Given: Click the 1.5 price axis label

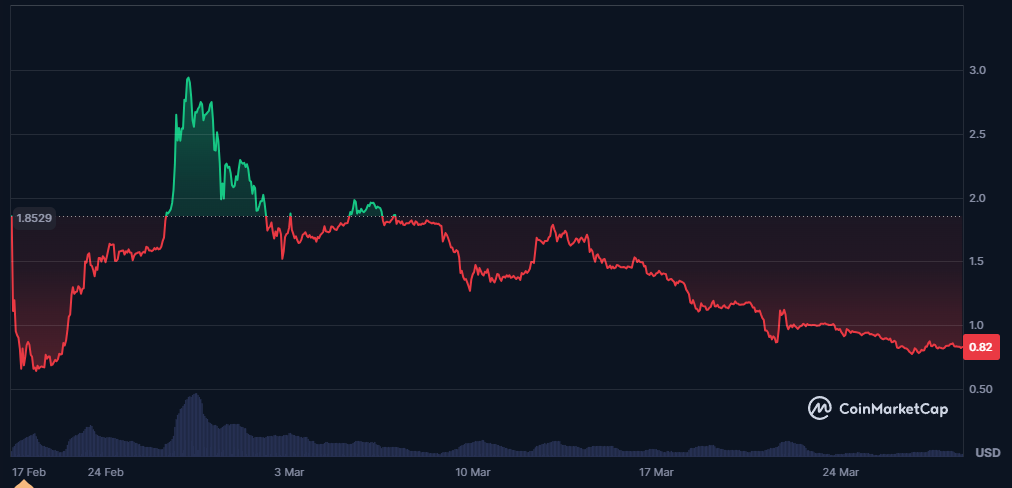Looking at the screenshot, I should (x=977, y=261).
